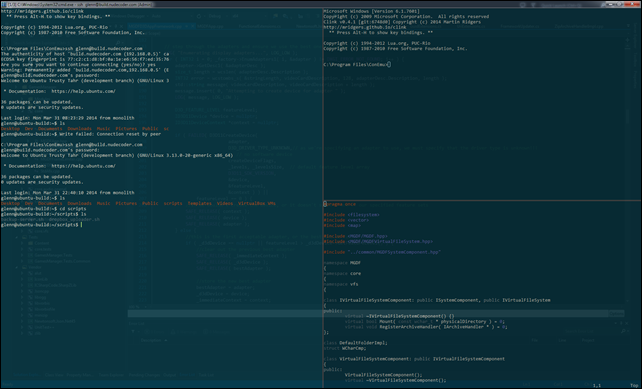This screenshot has width=642, height=389.
Task: Click the 'Videos' folder in ls output
Action: 225,204
